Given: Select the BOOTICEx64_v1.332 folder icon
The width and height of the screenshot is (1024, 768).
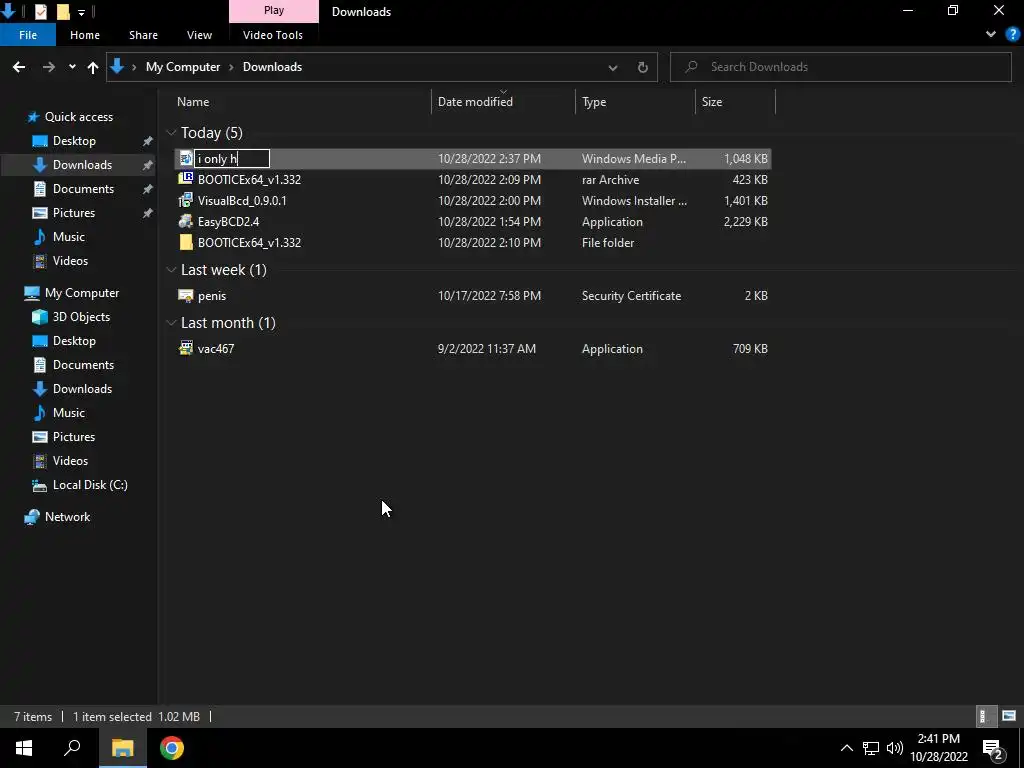Looking at the screenshot, I should [185, 242].
